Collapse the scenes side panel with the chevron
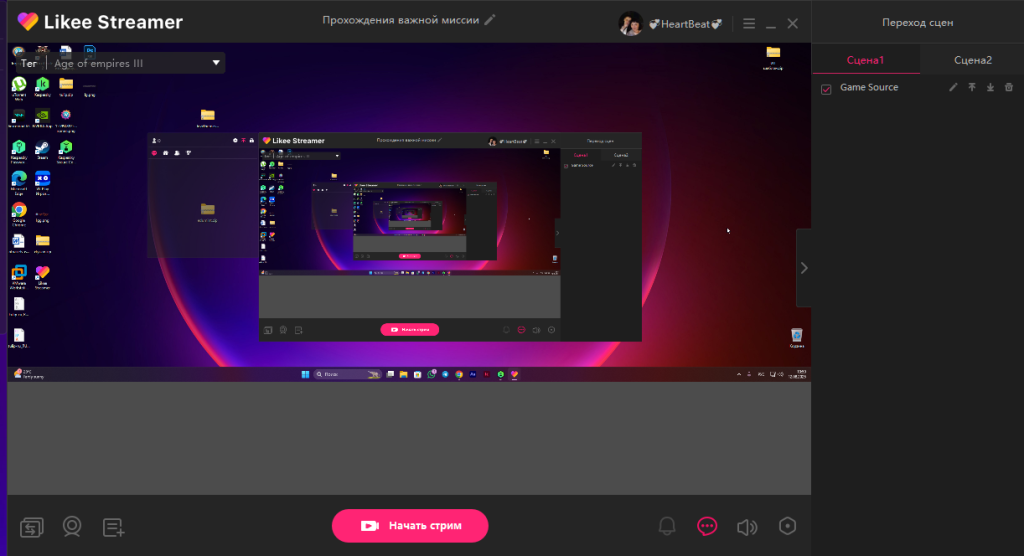 pyautogui.click(x=804, y=268)
